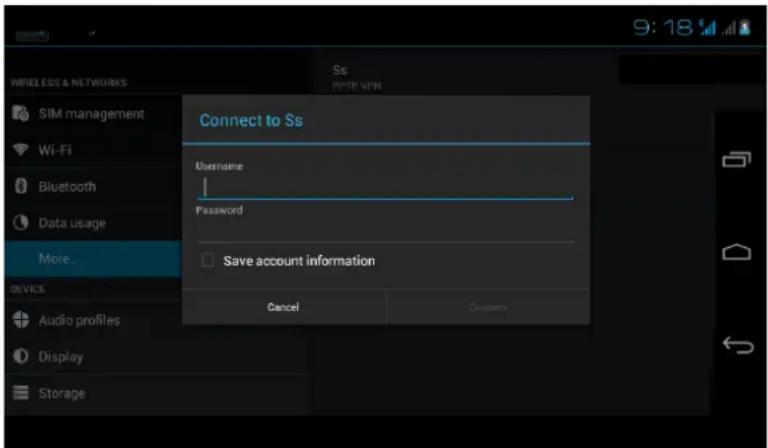Click the Bluetooth icon in settings
Viewport: 768px width, 448px height.
[x=20, y=187]
